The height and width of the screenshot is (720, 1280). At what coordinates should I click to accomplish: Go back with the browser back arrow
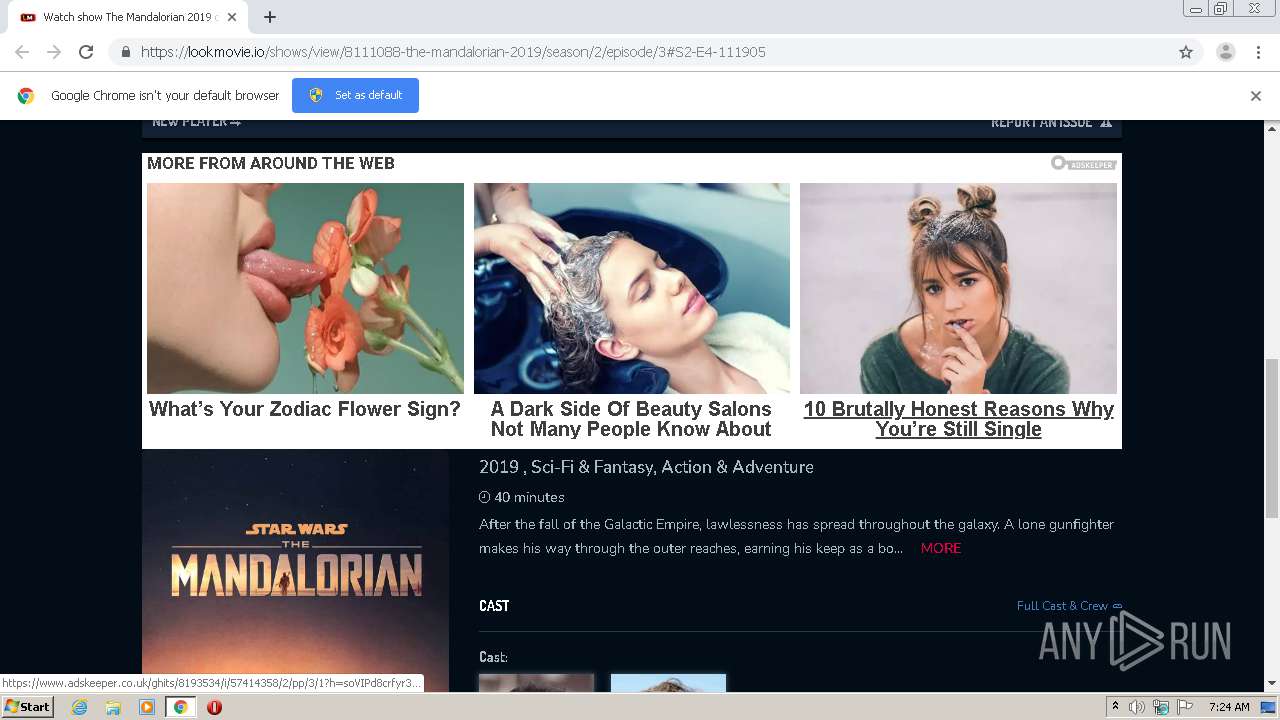pyautogui.click(x=22, y=52)
